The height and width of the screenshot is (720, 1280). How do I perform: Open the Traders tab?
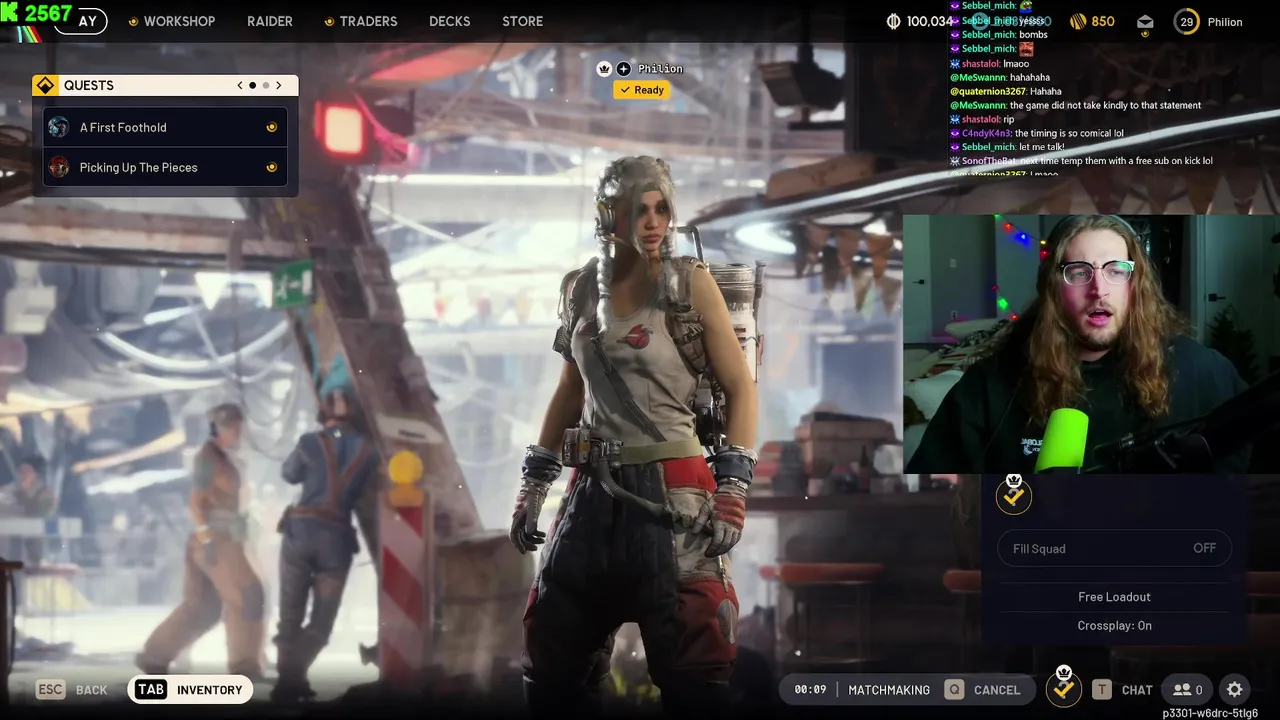point(368,21)
